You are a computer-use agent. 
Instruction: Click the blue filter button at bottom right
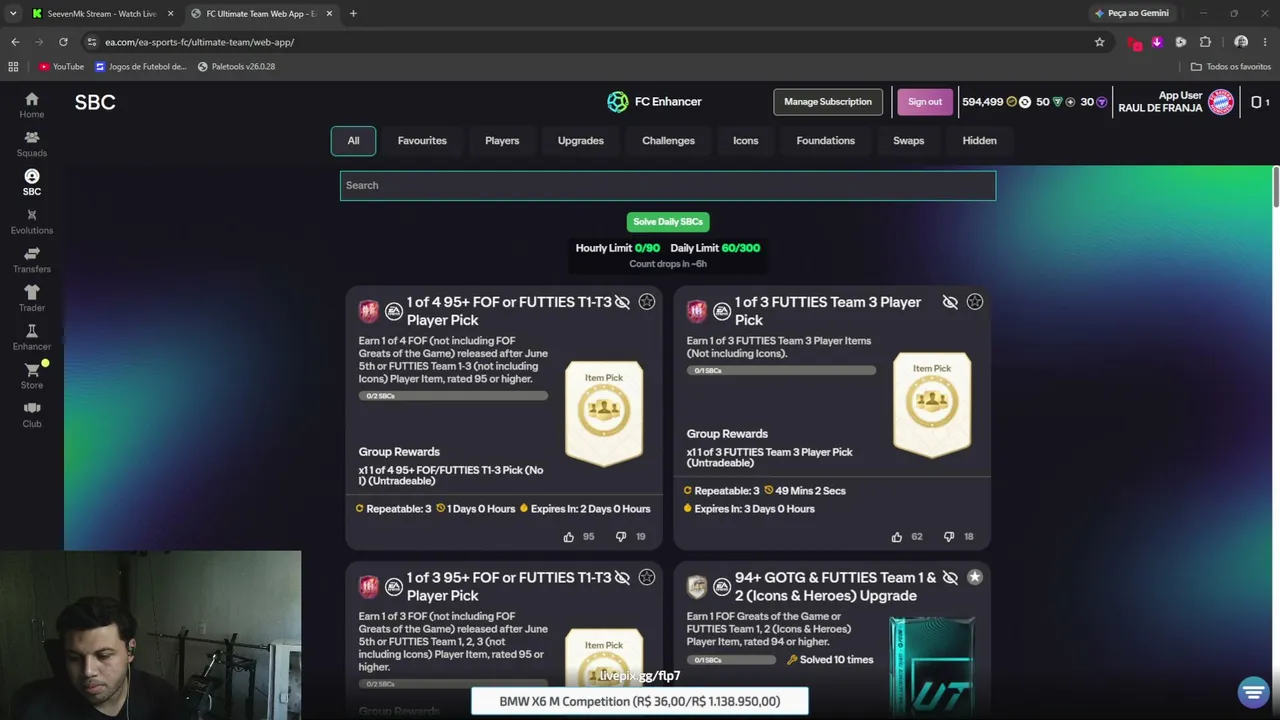coord(1253,692)
